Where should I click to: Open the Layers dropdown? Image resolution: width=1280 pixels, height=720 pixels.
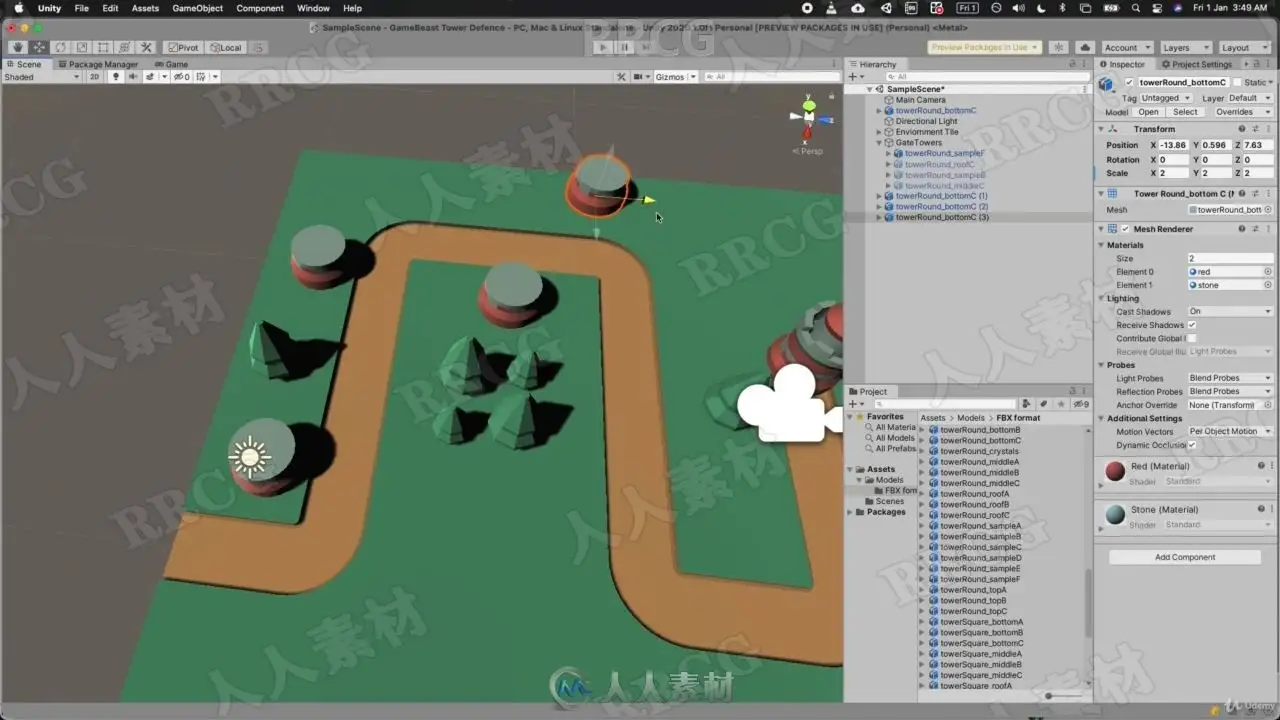point(1185,47)
